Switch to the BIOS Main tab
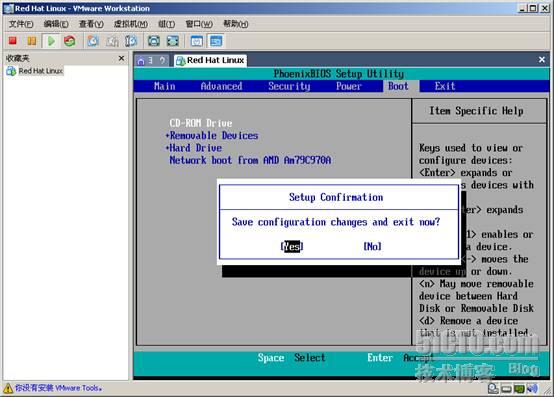 pos(164,86)
